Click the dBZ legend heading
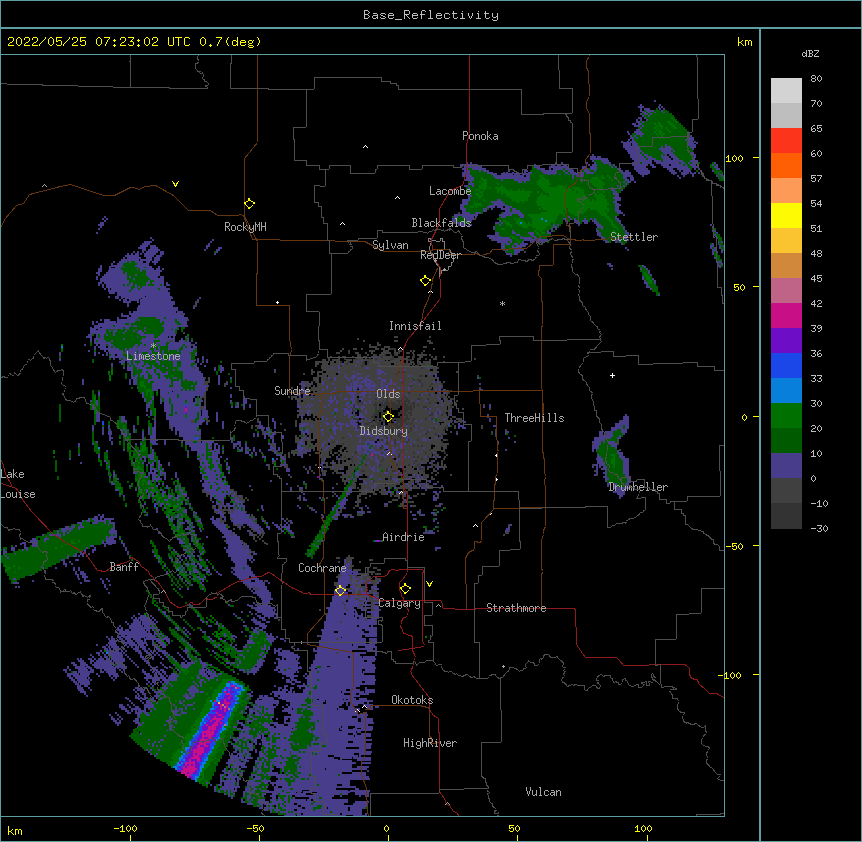862x842 pixels. (x=810, y=53)
